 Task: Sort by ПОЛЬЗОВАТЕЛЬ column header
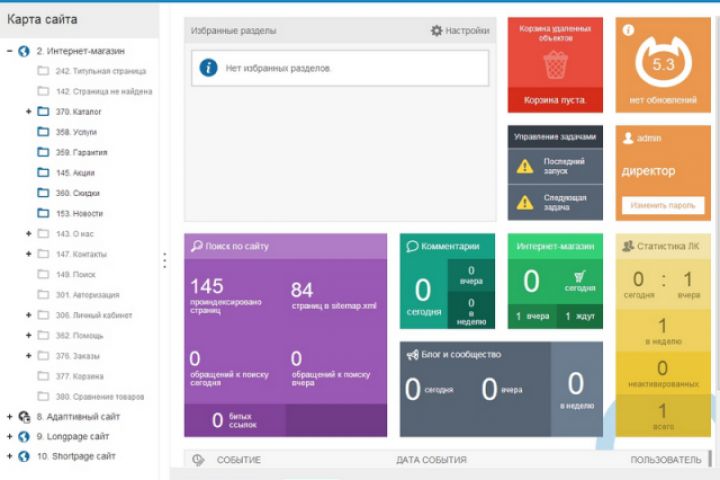pyautogui.click(x=666, y=460)
